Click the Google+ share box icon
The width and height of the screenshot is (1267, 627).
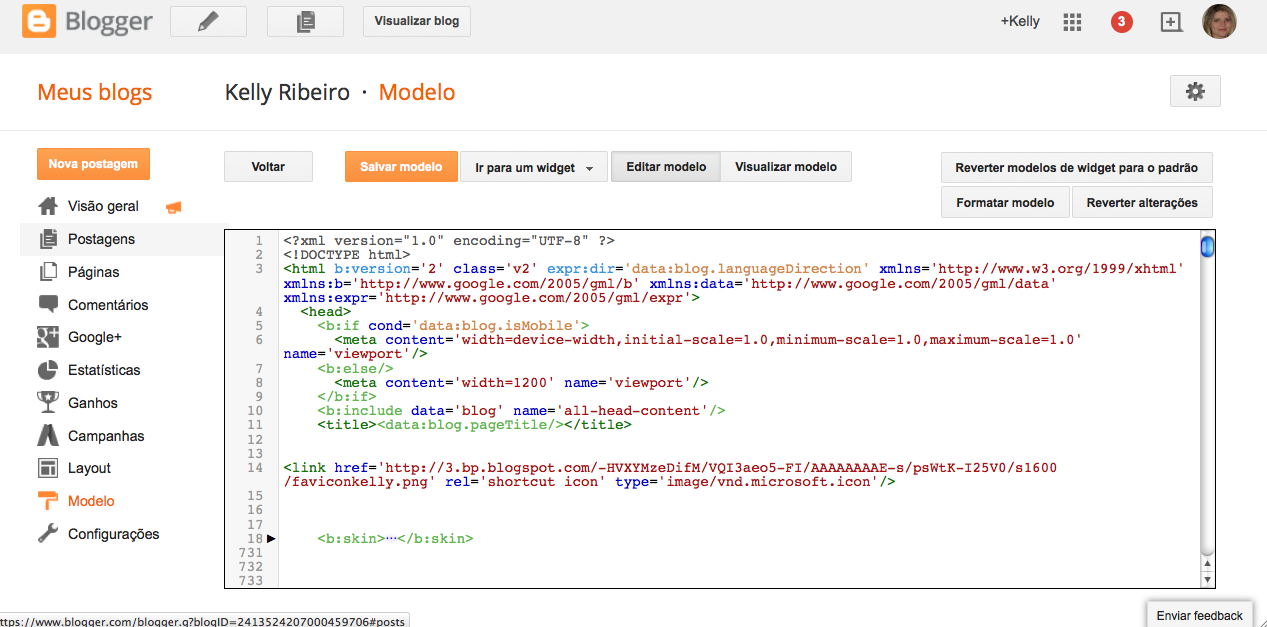coord(1171,22)
